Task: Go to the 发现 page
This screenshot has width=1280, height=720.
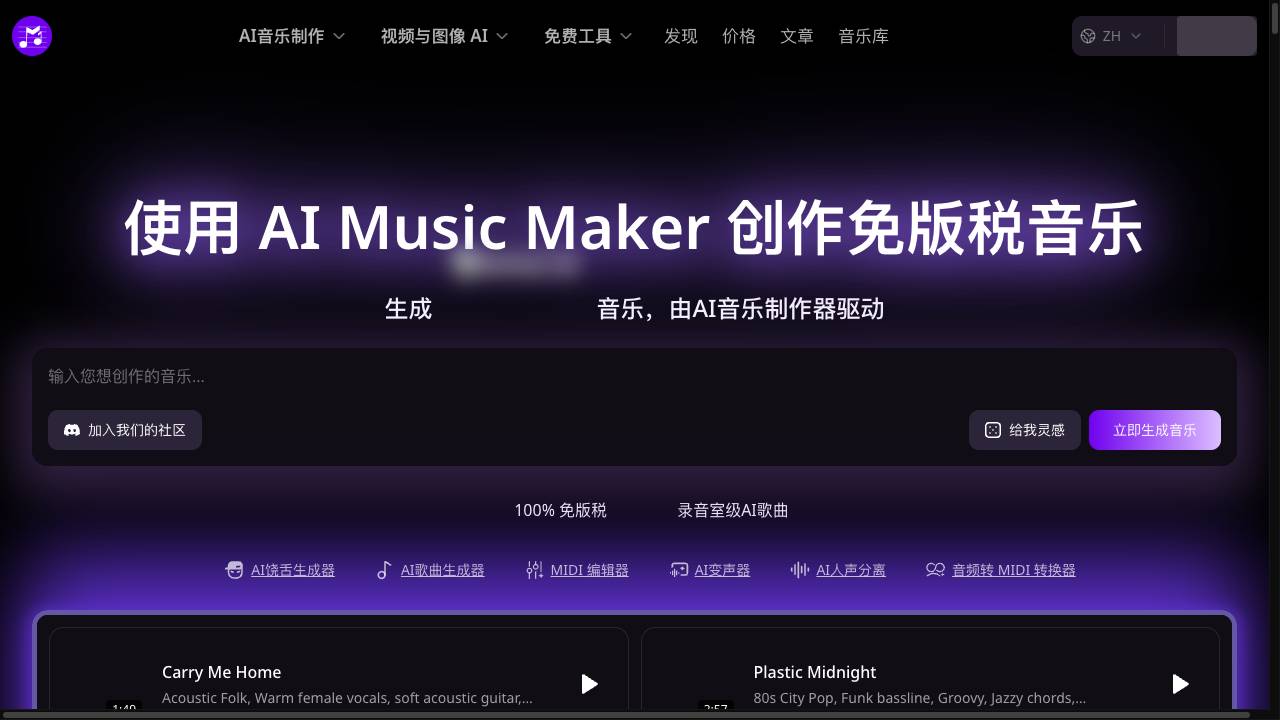Action: pos(681,36)
